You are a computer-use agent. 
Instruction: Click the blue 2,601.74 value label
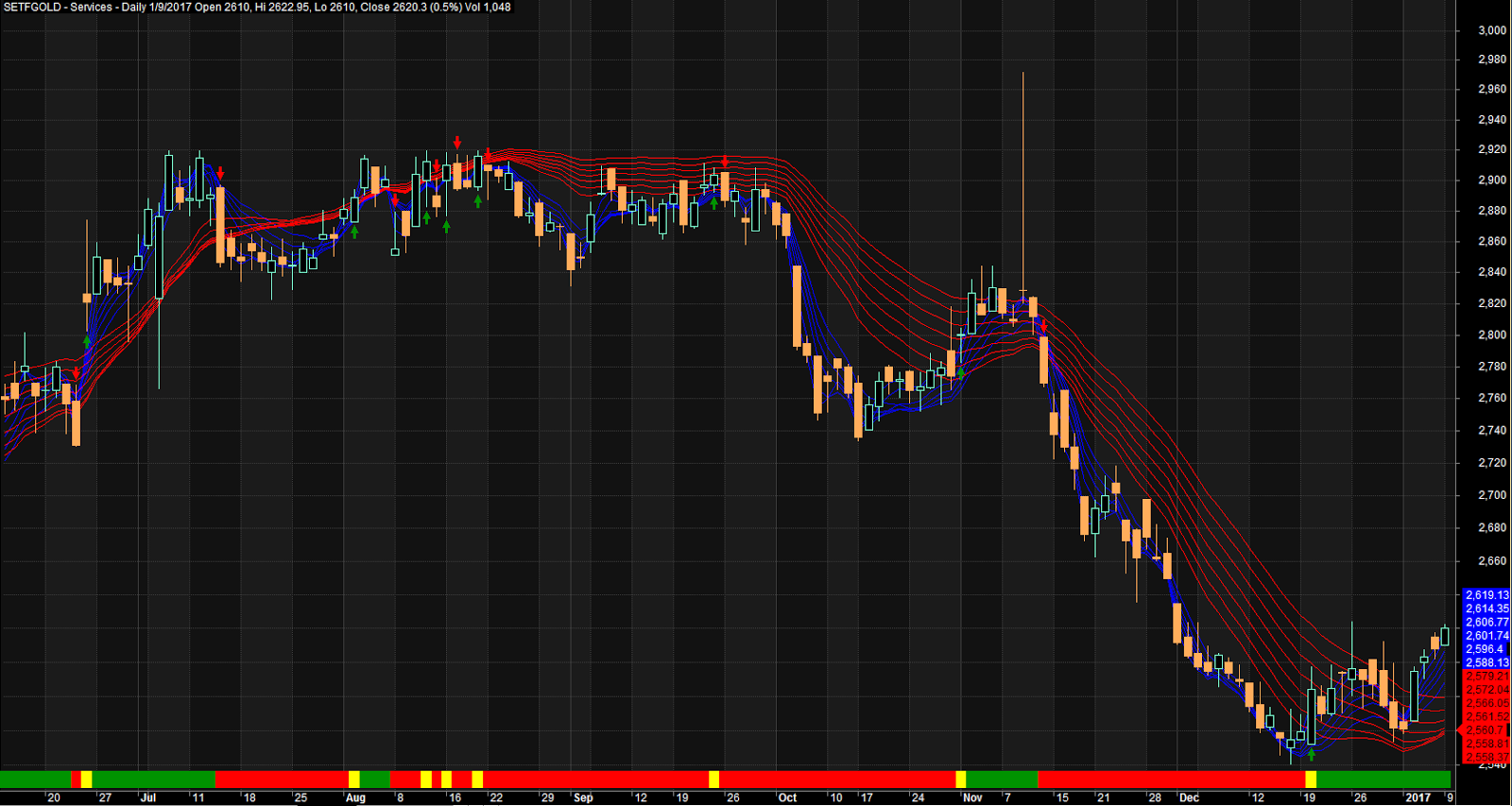[1486, 636]
